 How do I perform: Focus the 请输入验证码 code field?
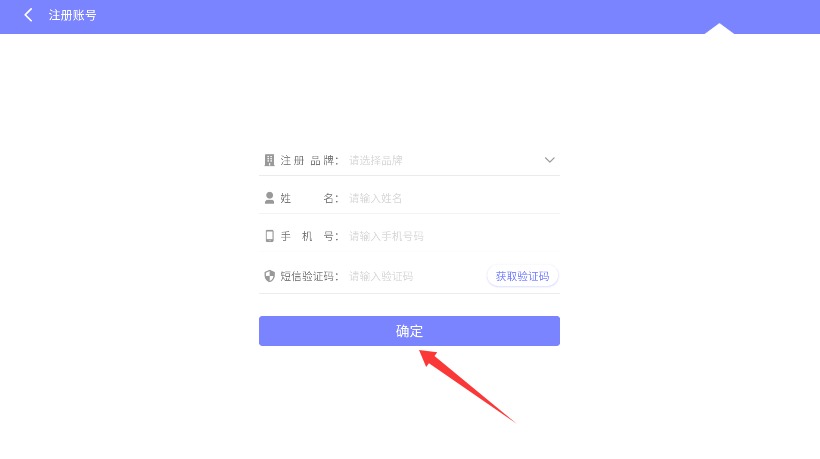pos(416,276)
